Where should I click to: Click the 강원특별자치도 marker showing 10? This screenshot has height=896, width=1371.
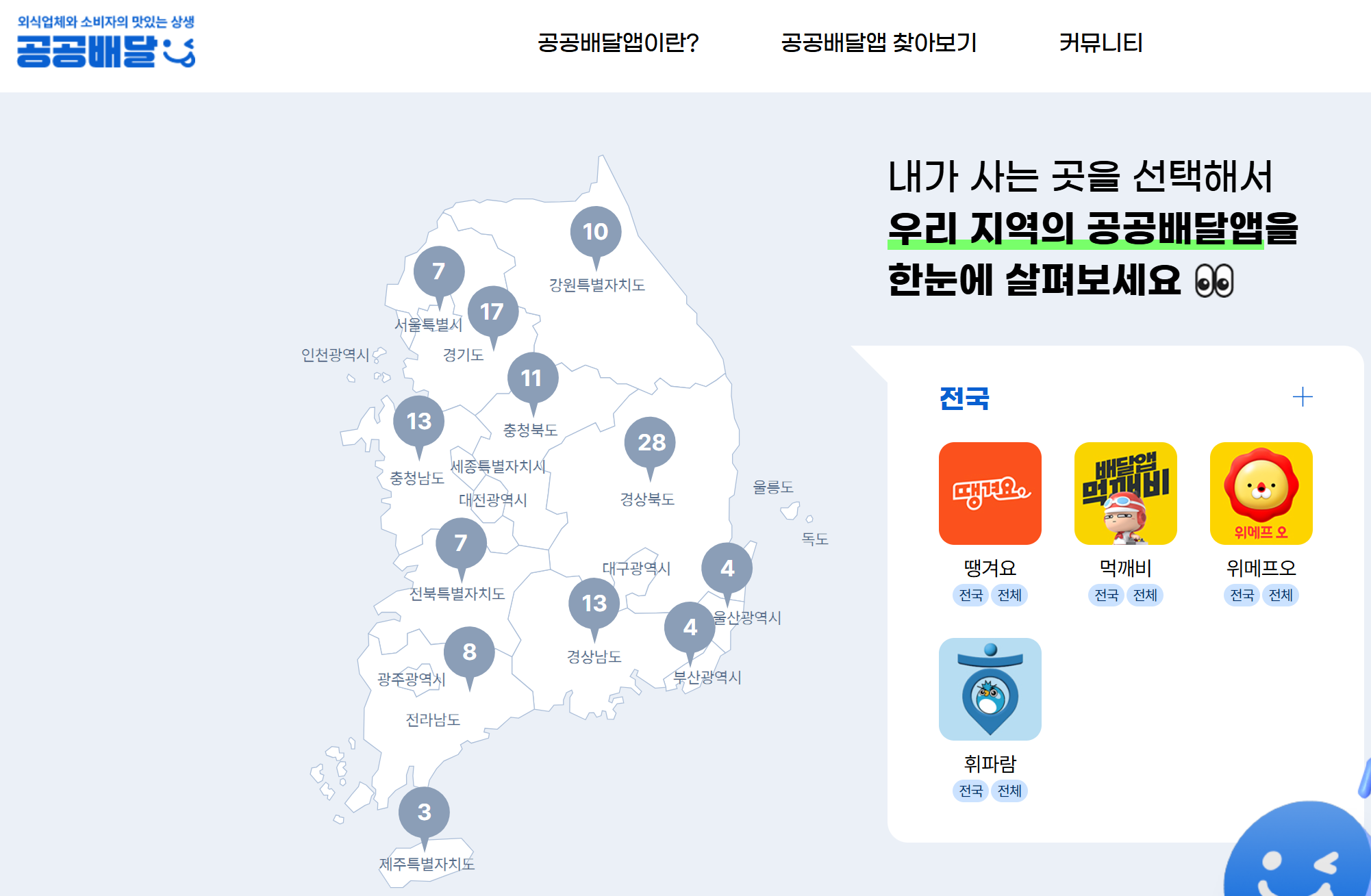[x=596, y=231]
